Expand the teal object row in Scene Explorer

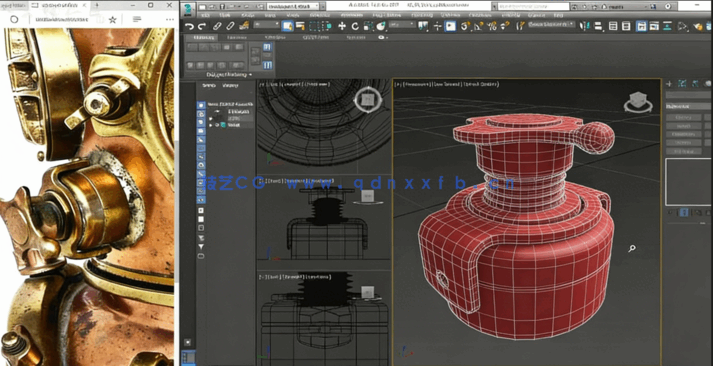(x=210, y=125)
